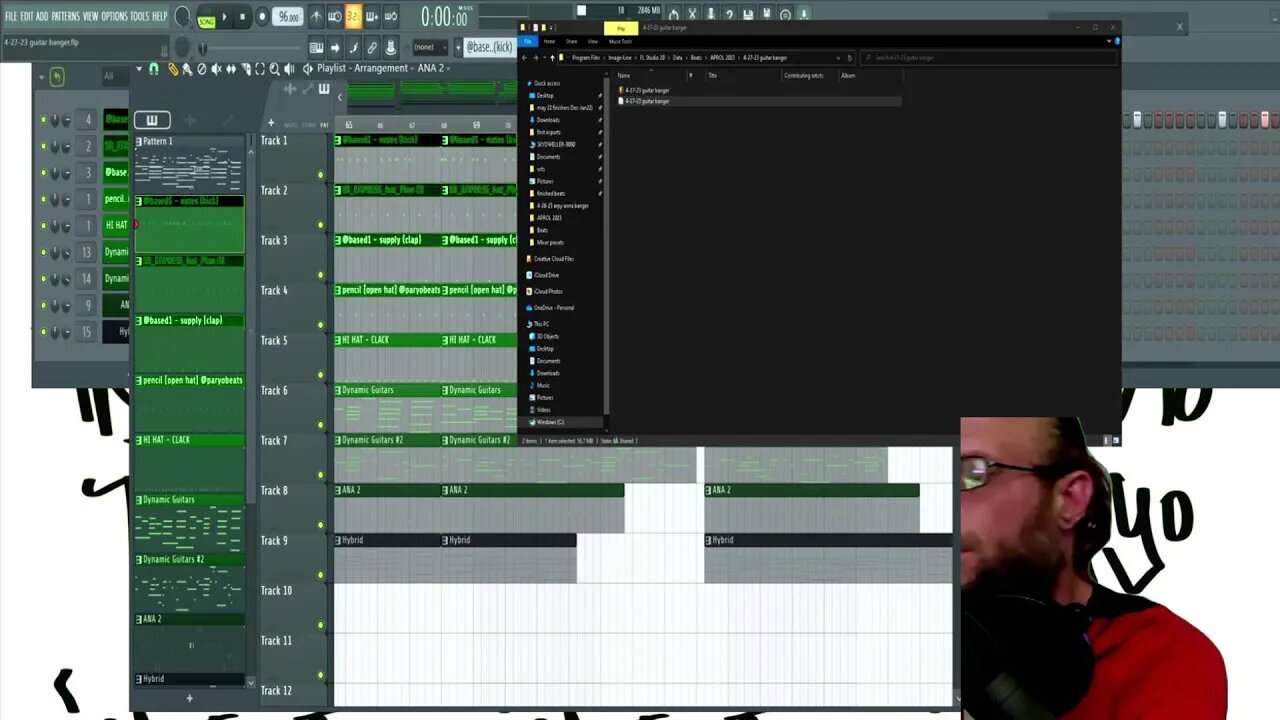This screenshot has height=720, width=1280.
Task: Click the record button
Action: click(262, 17)
